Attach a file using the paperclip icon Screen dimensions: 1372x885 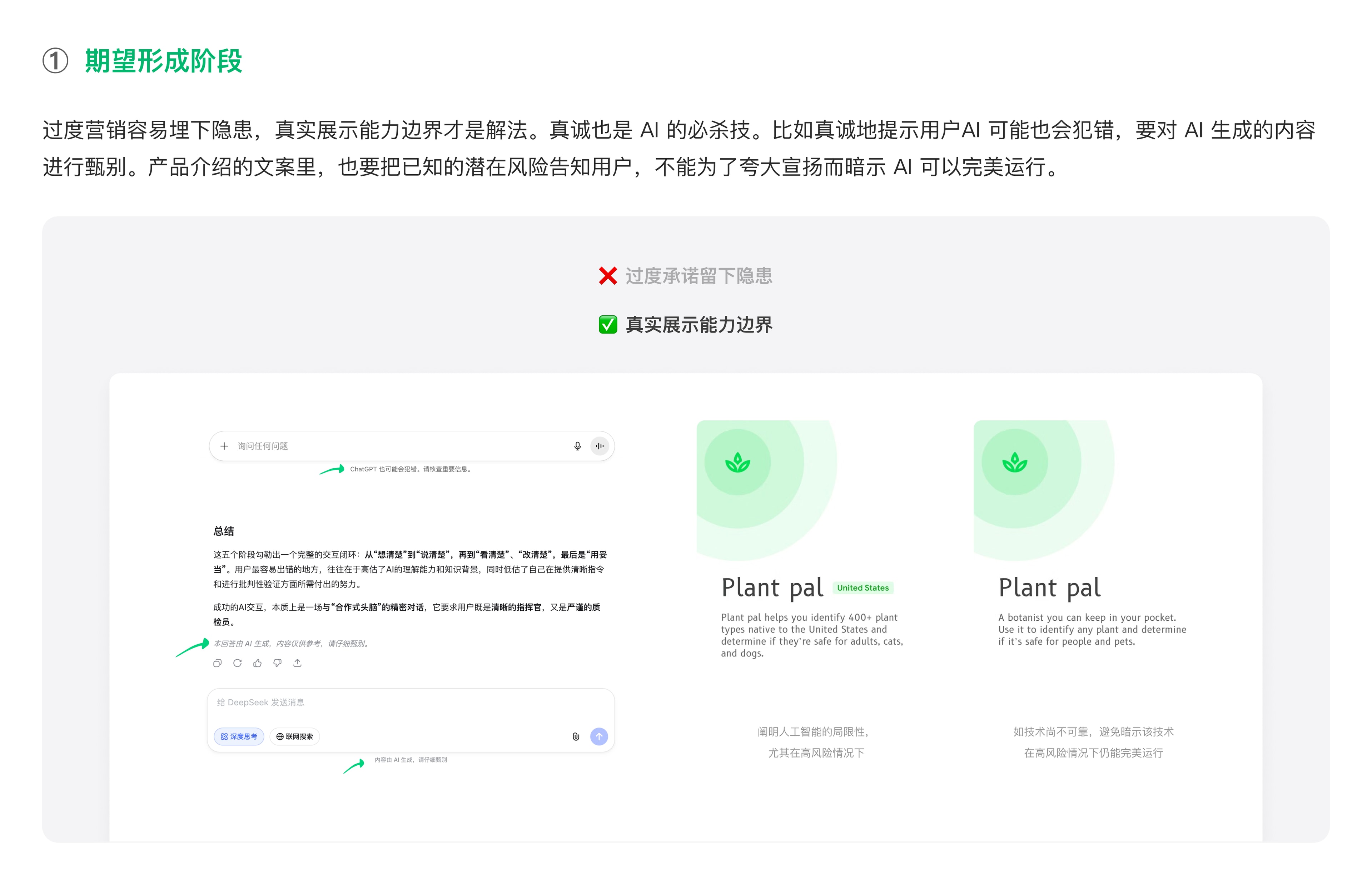pos(576,737)
